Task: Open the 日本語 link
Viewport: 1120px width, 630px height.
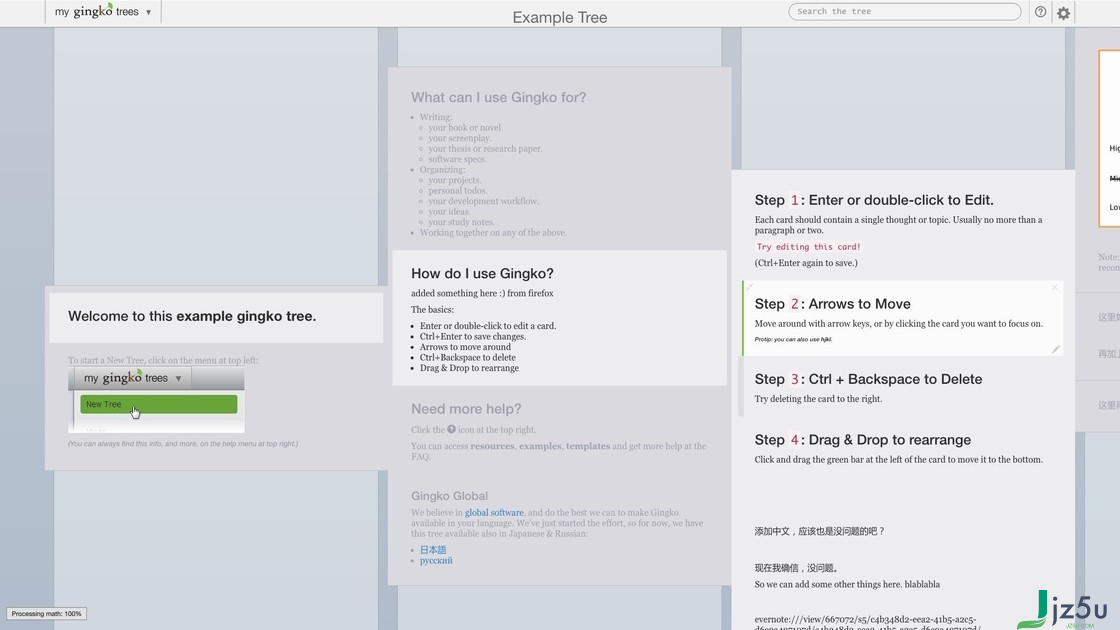Action: coord(433,550)
